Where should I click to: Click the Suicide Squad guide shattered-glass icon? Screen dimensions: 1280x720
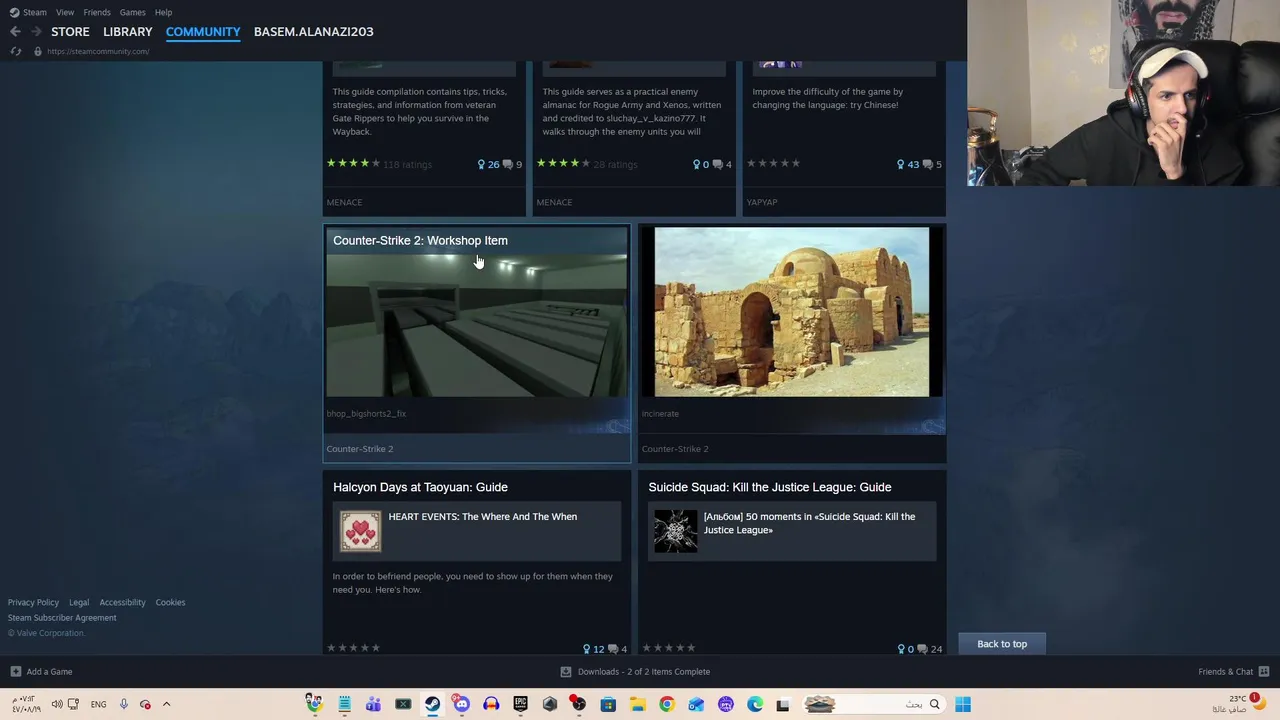[675, 531]
